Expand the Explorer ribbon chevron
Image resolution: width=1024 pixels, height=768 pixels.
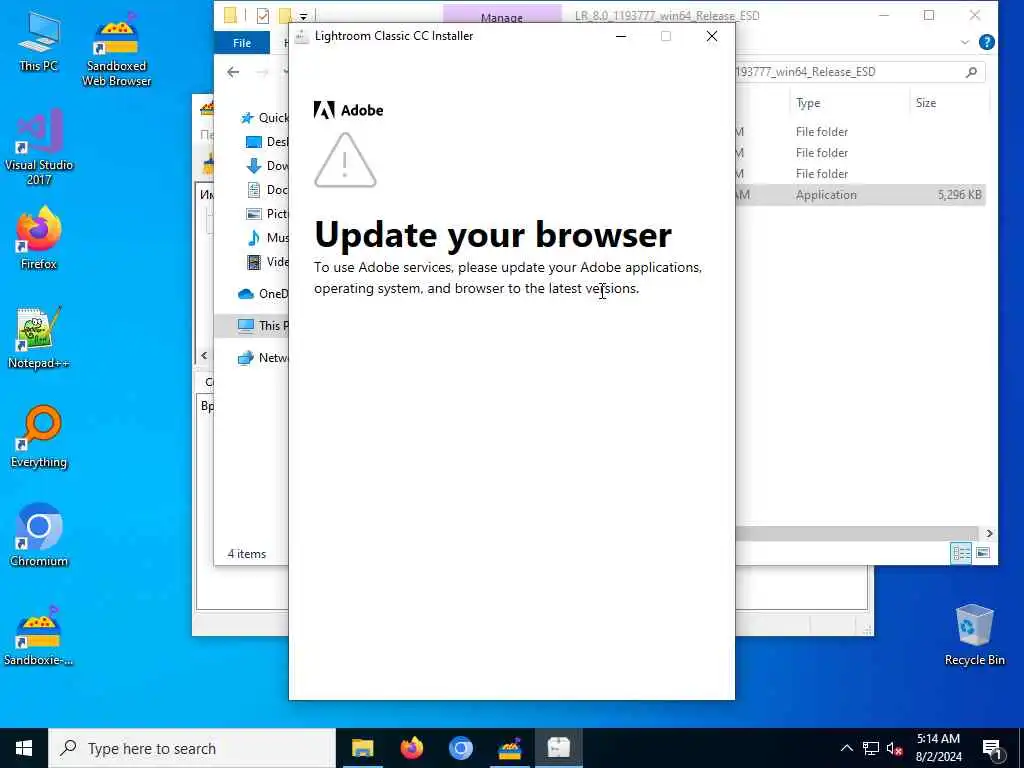tap(965, 42)
